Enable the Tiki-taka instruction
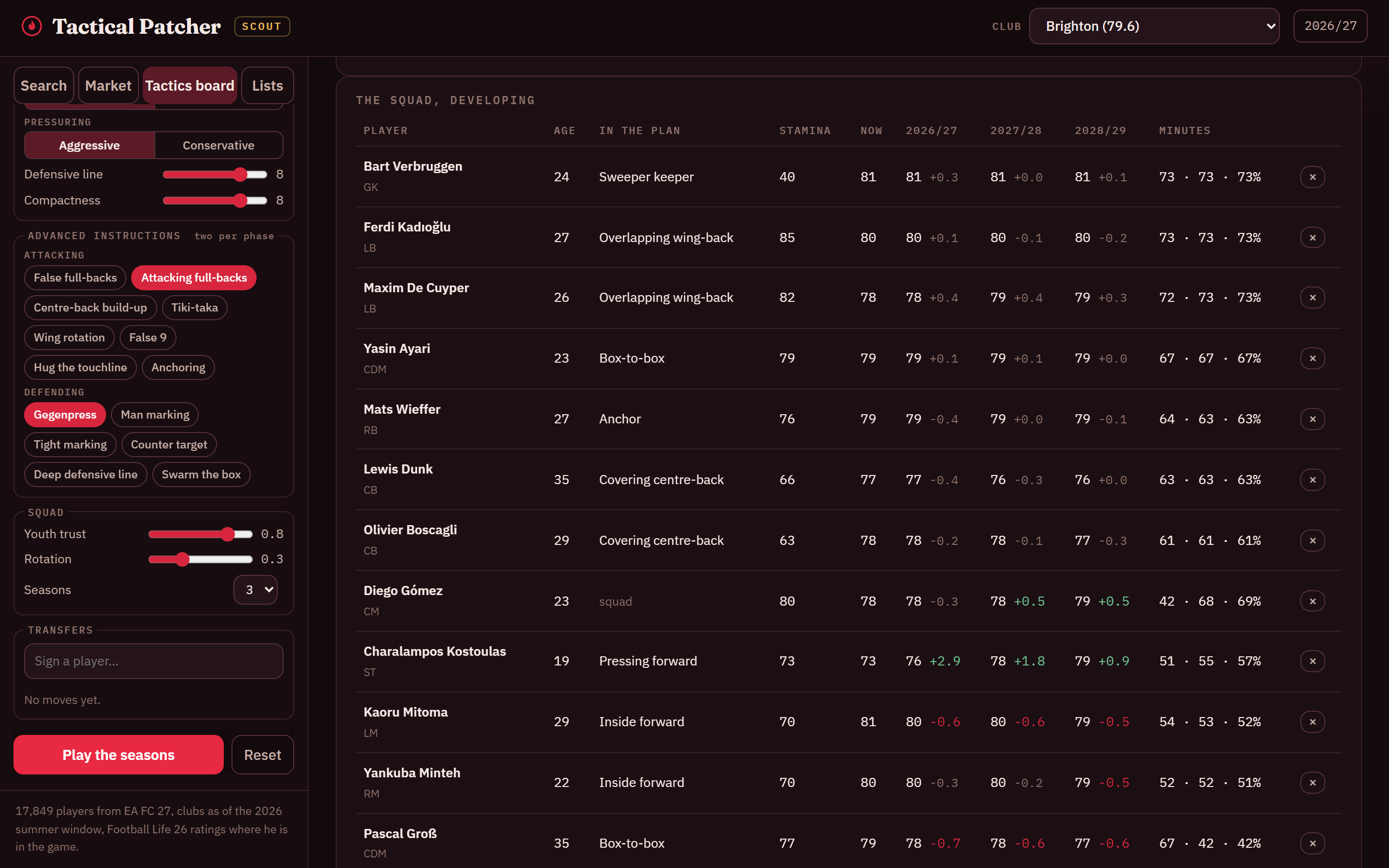1389x868 pixels. tap(194, 308)
